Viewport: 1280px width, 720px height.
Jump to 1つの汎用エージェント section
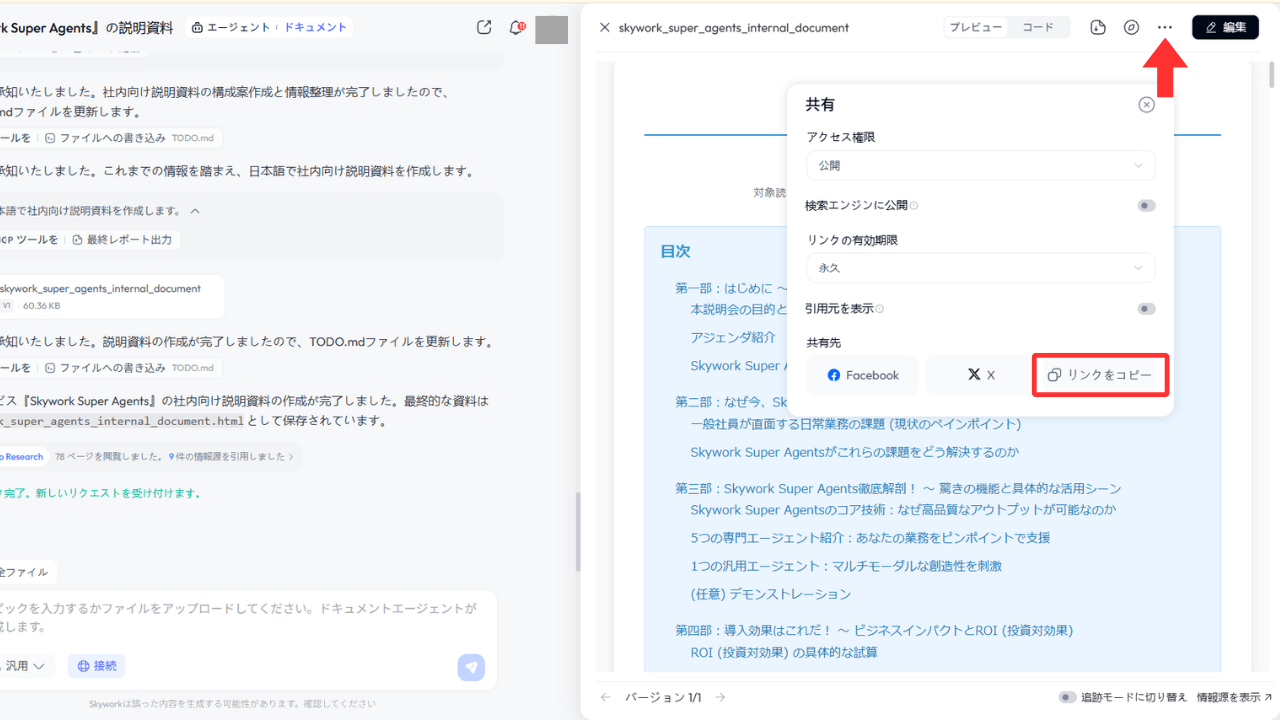coord(846,566)
